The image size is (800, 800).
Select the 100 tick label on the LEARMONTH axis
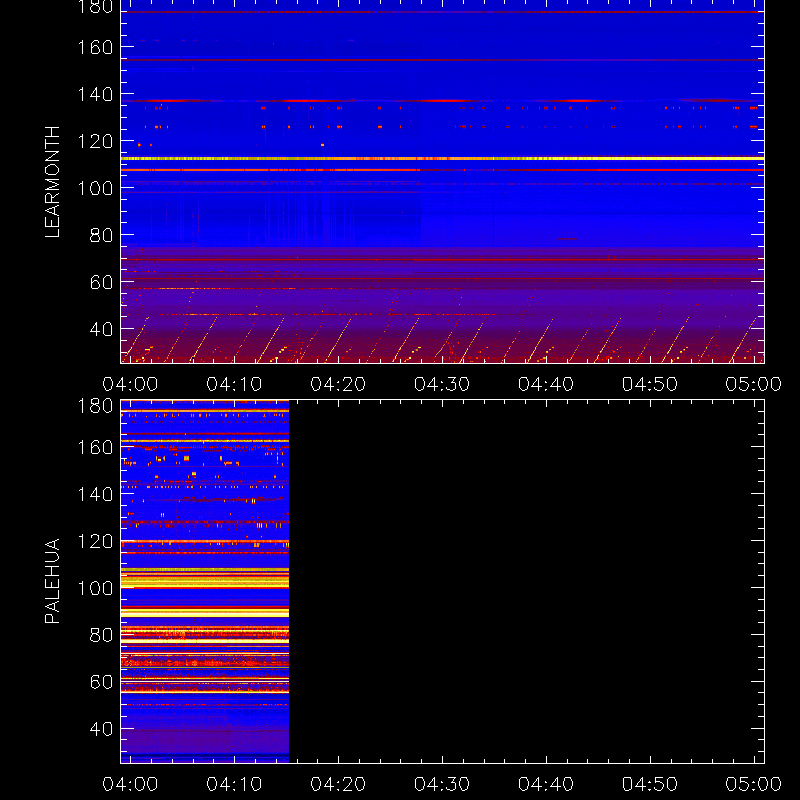pos(95,188)
